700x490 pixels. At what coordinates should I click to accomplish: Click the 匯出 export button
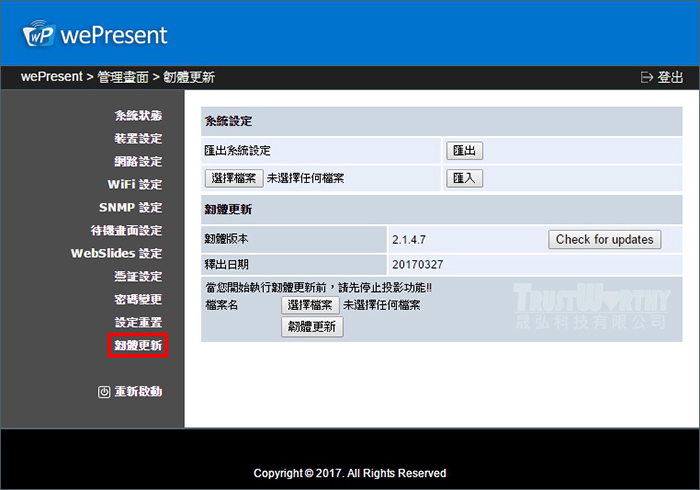tap(465, 151)
